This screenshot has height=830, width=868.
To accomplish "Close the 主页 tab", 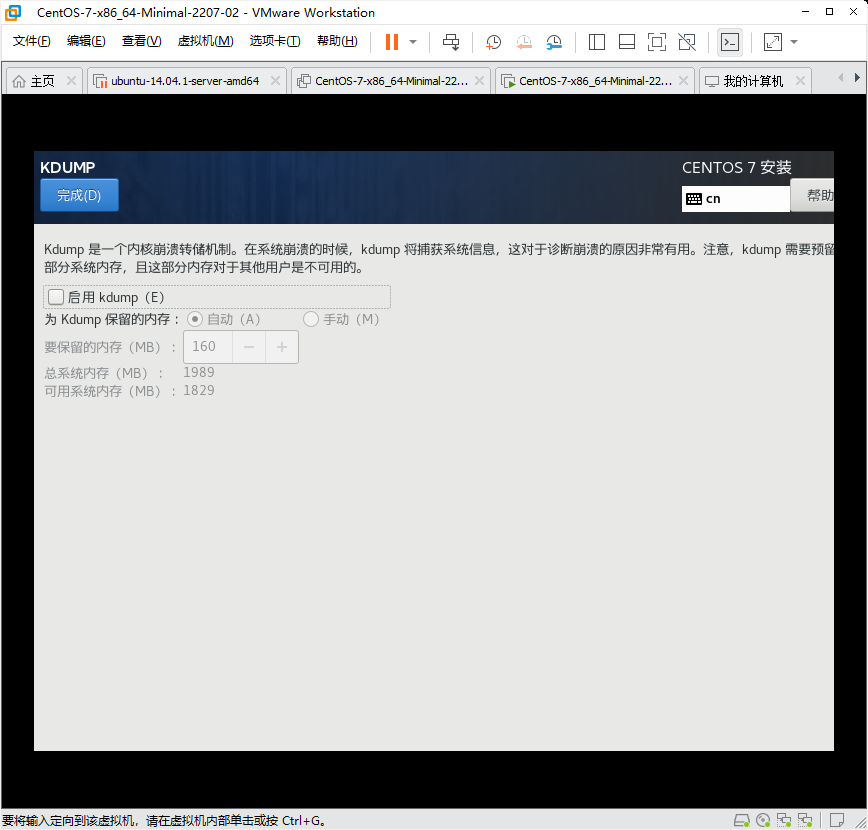I will point(71,81).
